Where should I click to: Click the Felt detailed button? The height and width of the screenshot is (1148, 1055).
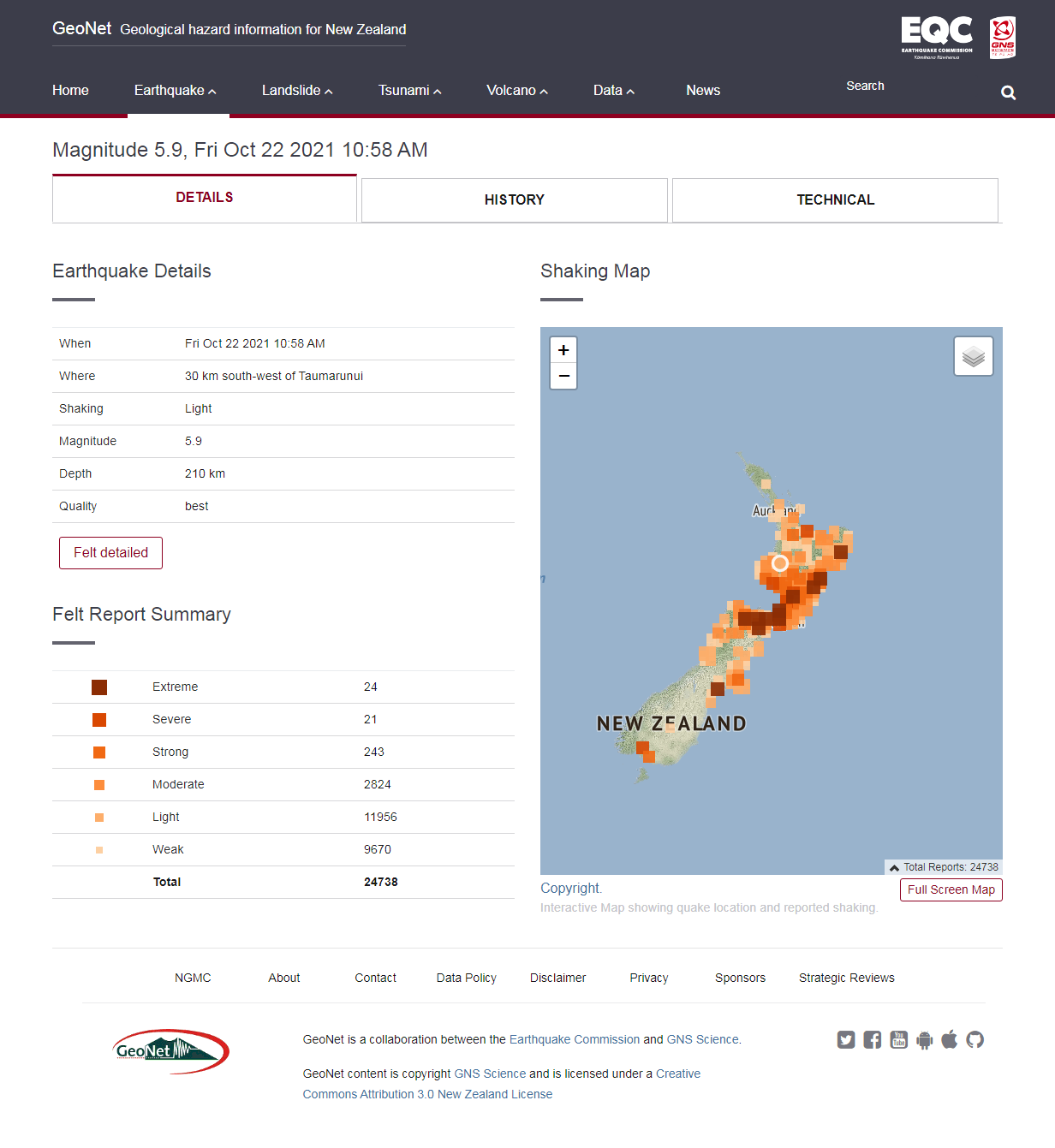point(110,552)
